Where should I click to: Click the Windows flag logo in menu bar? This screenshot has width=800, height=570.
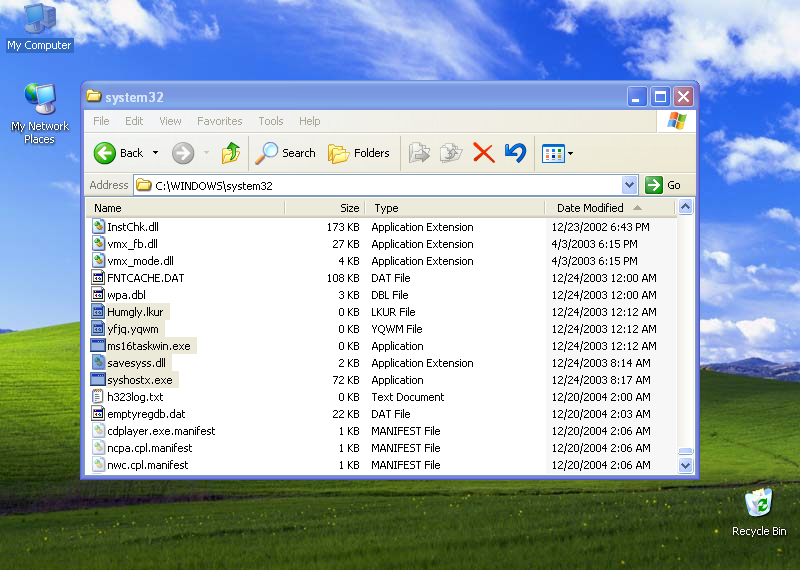coord(677,121)
